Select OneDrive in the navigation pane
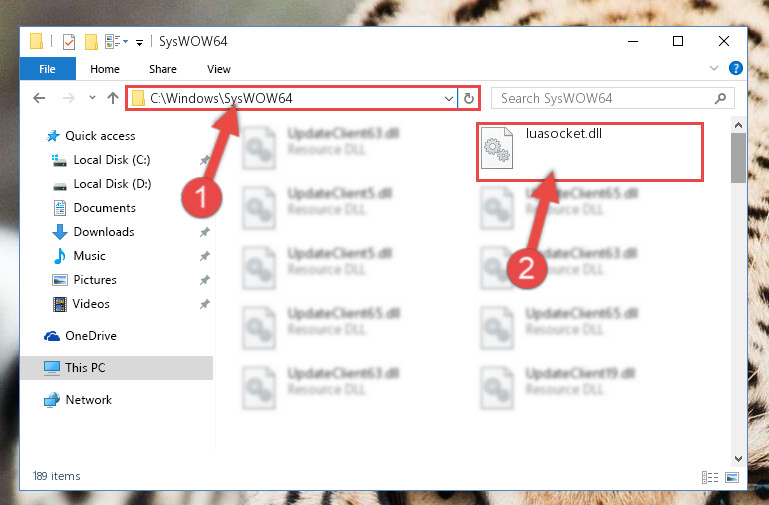This screenshot has width=769, height=505. (x=91, y=336)
